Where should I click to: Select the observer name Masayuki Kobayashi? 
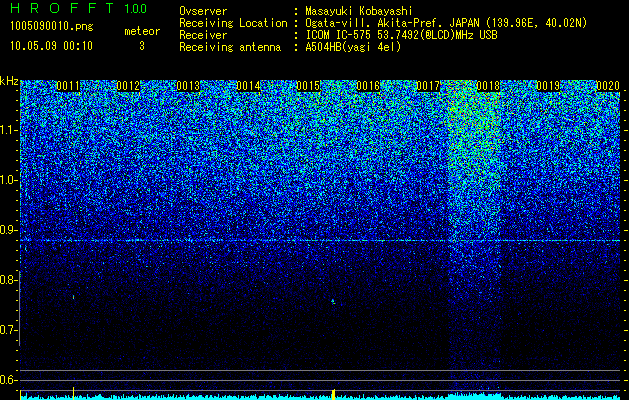(359, 12)
